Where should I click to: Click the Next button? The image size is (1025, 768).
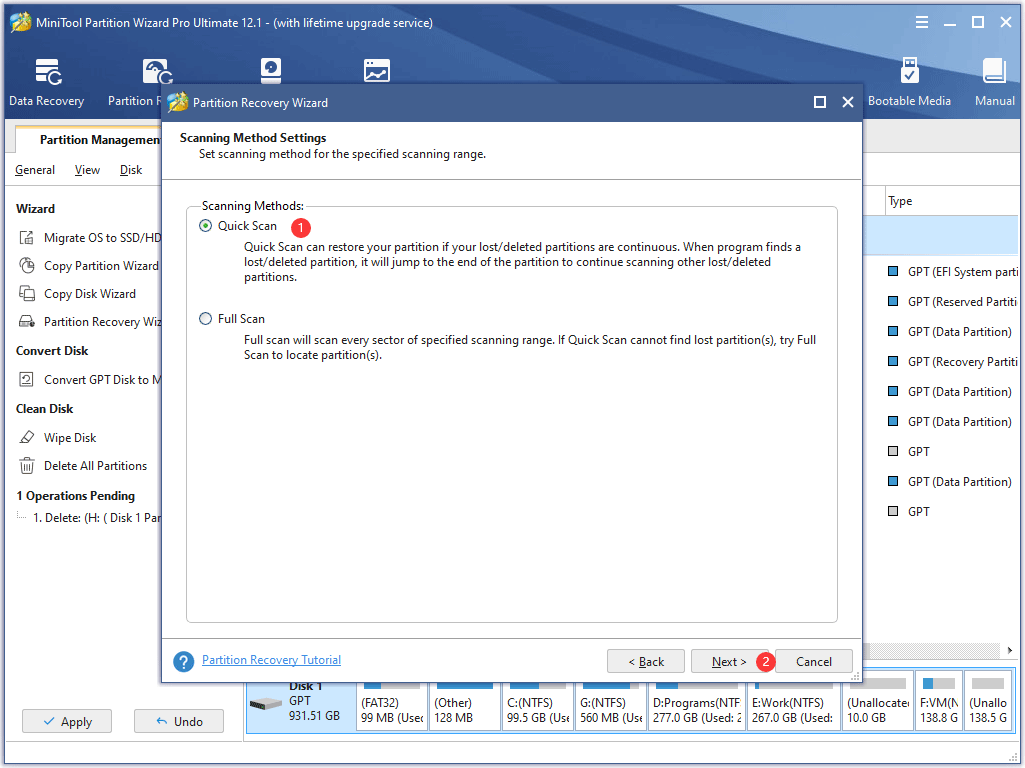[729, 661]
